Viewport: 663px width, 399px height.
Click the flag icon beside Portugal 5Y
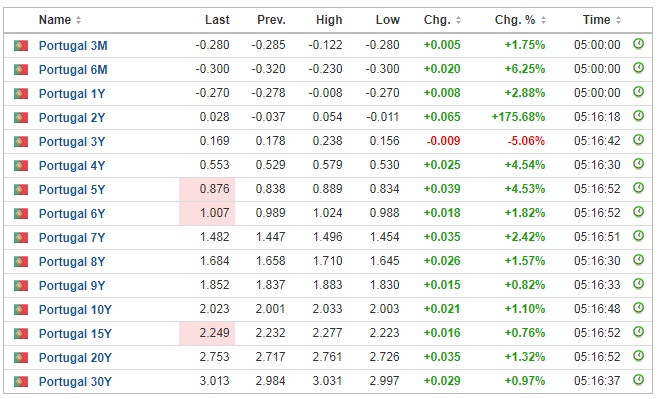[21, 189]
